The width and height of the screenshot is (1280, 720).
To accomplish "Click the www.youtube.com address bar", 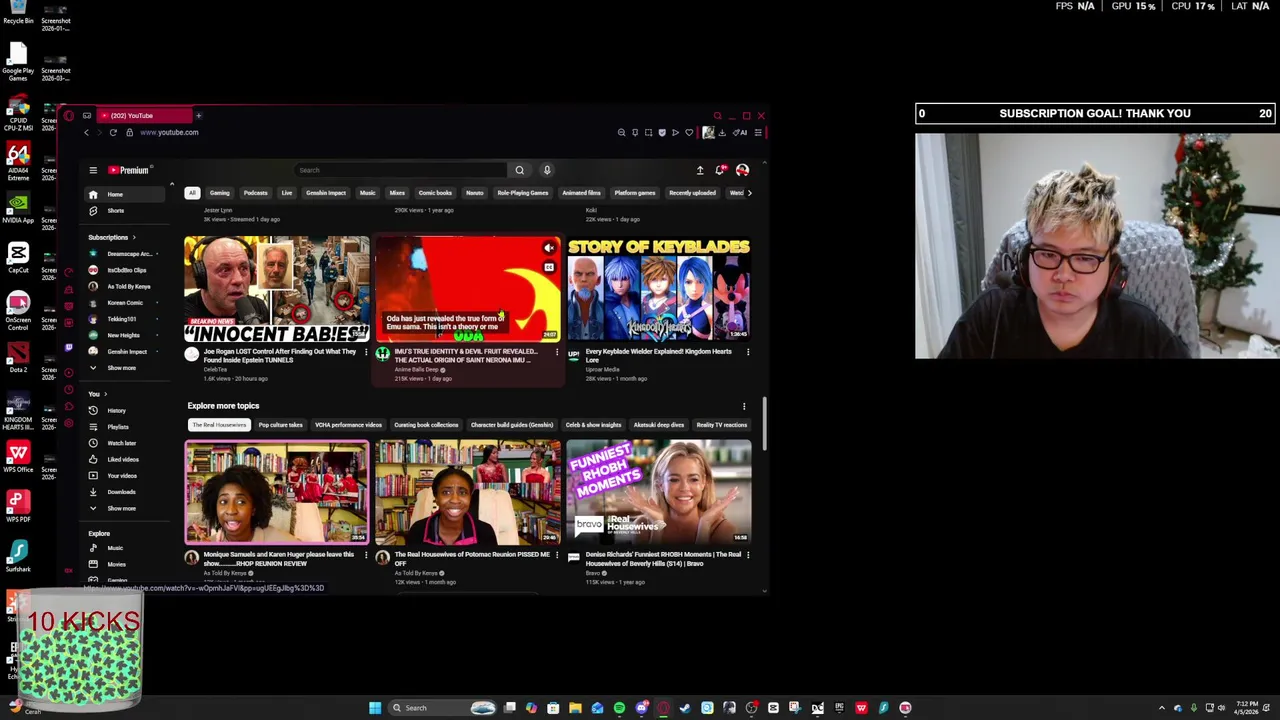I will tap(169, 132).
